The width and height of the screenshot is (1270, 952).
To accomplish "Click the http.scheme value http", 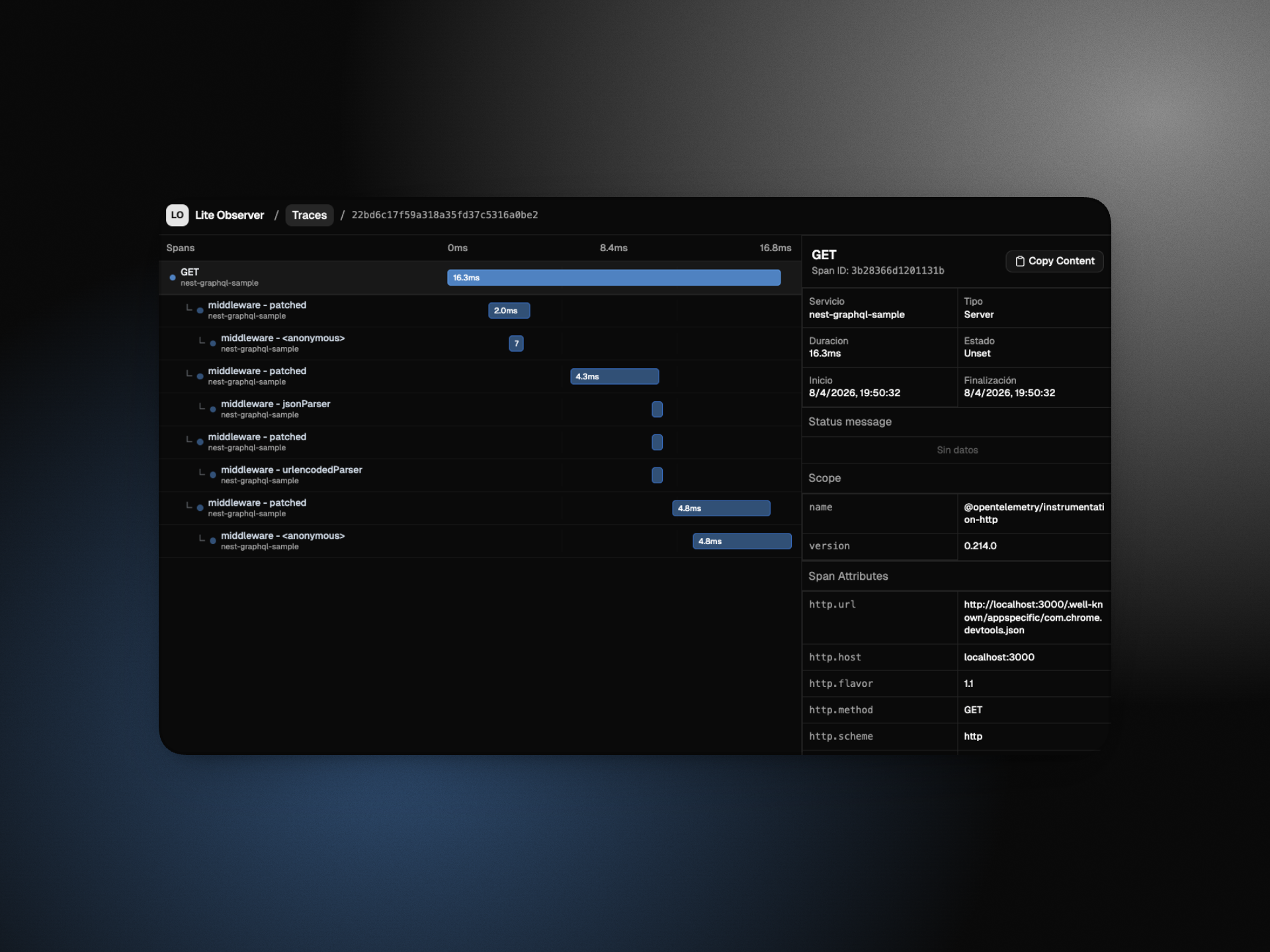I will [x=973, y=736].
